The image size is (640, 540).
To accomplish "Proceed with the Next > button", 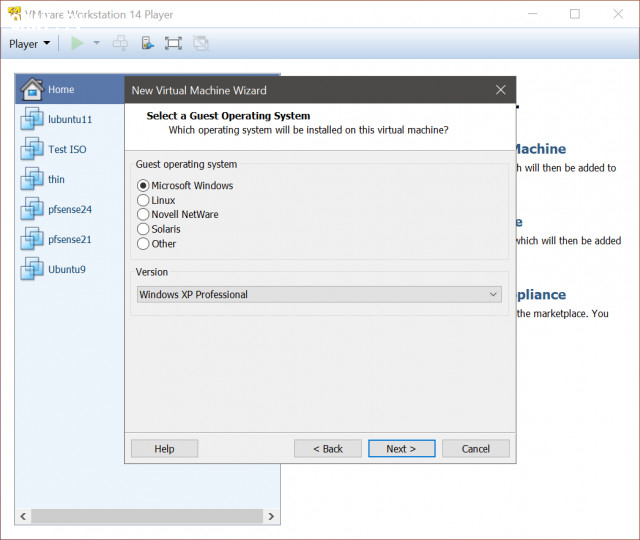I will pos(402,449).
